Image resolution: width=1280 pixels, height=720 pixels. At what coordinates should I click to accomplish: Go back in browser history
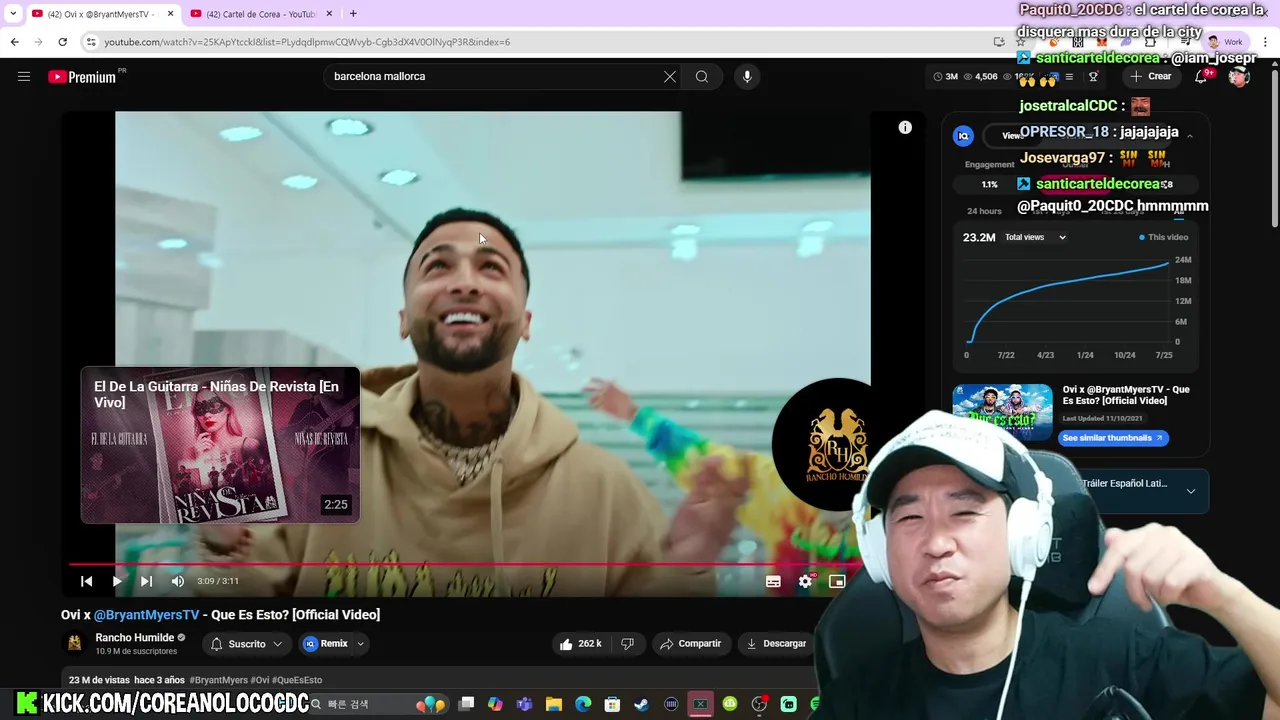click(14, 42)
